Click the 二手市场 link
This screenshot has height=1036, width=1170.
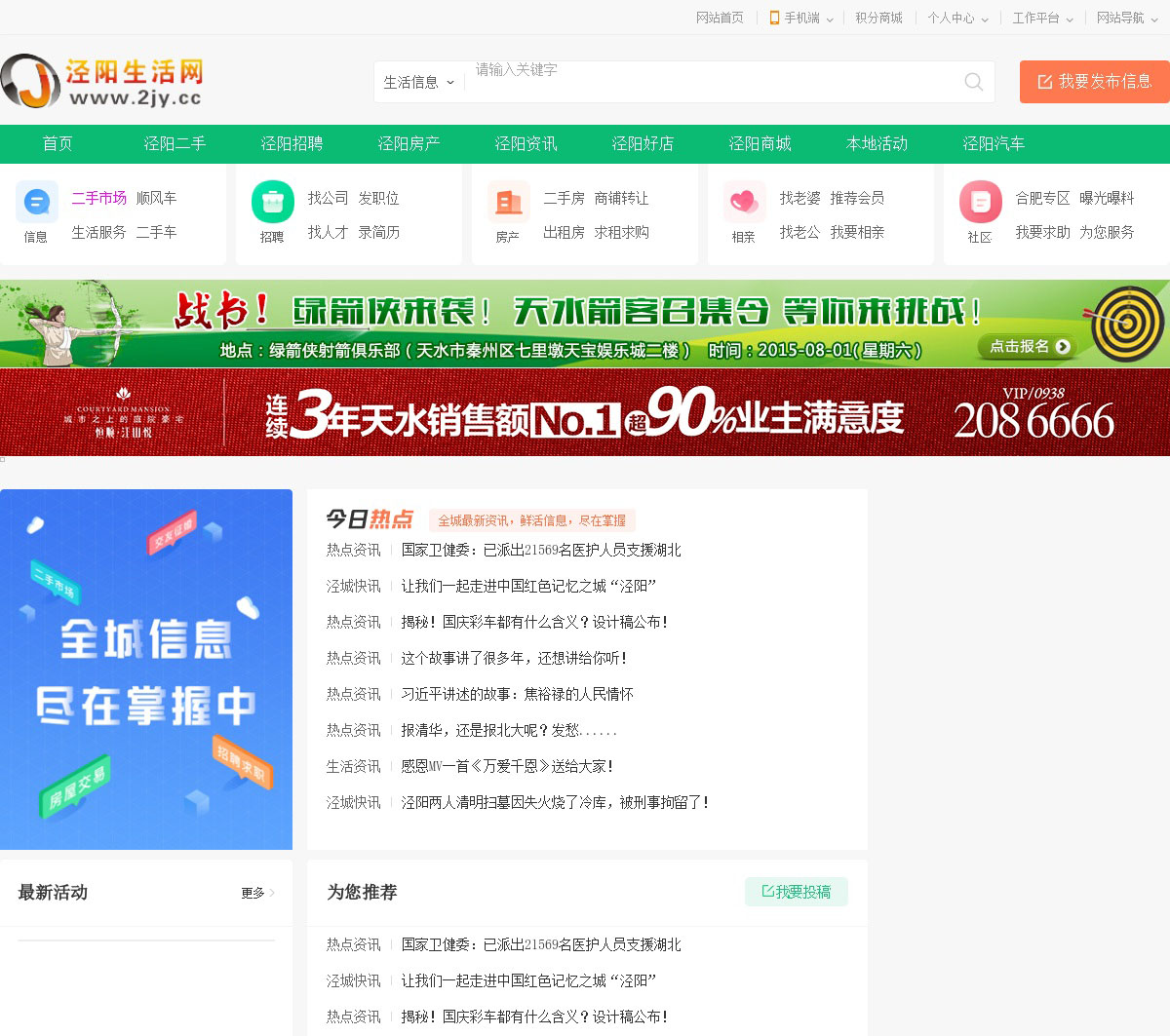point(98,198)
